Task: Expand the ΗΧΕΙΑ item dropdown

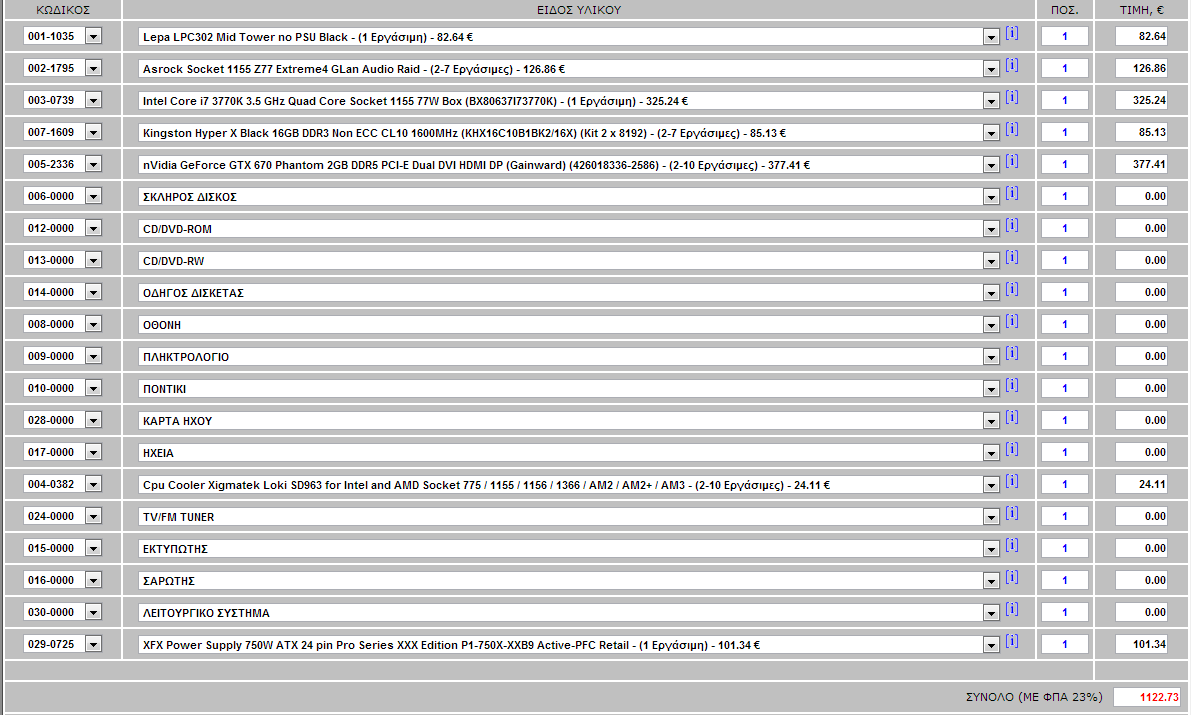Action: pos(990,453)
